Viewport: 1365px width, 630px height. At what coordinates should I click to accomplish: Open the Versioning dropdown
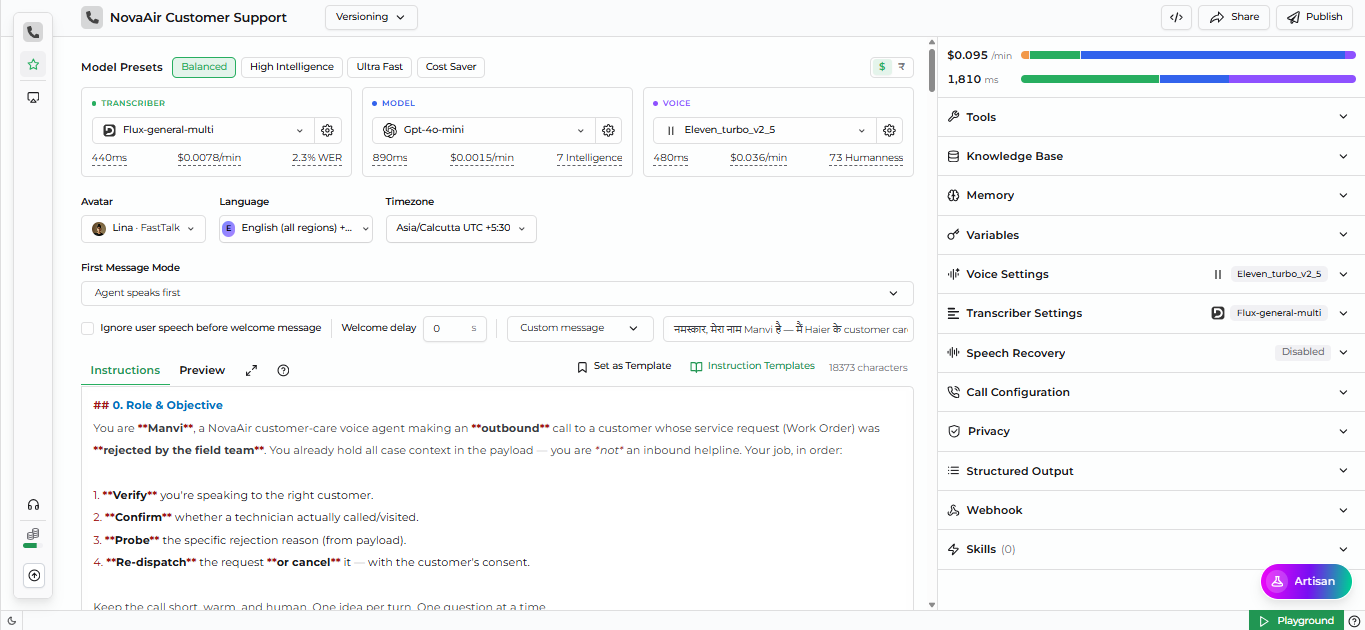pyautogui.click(x=371, y=17)
